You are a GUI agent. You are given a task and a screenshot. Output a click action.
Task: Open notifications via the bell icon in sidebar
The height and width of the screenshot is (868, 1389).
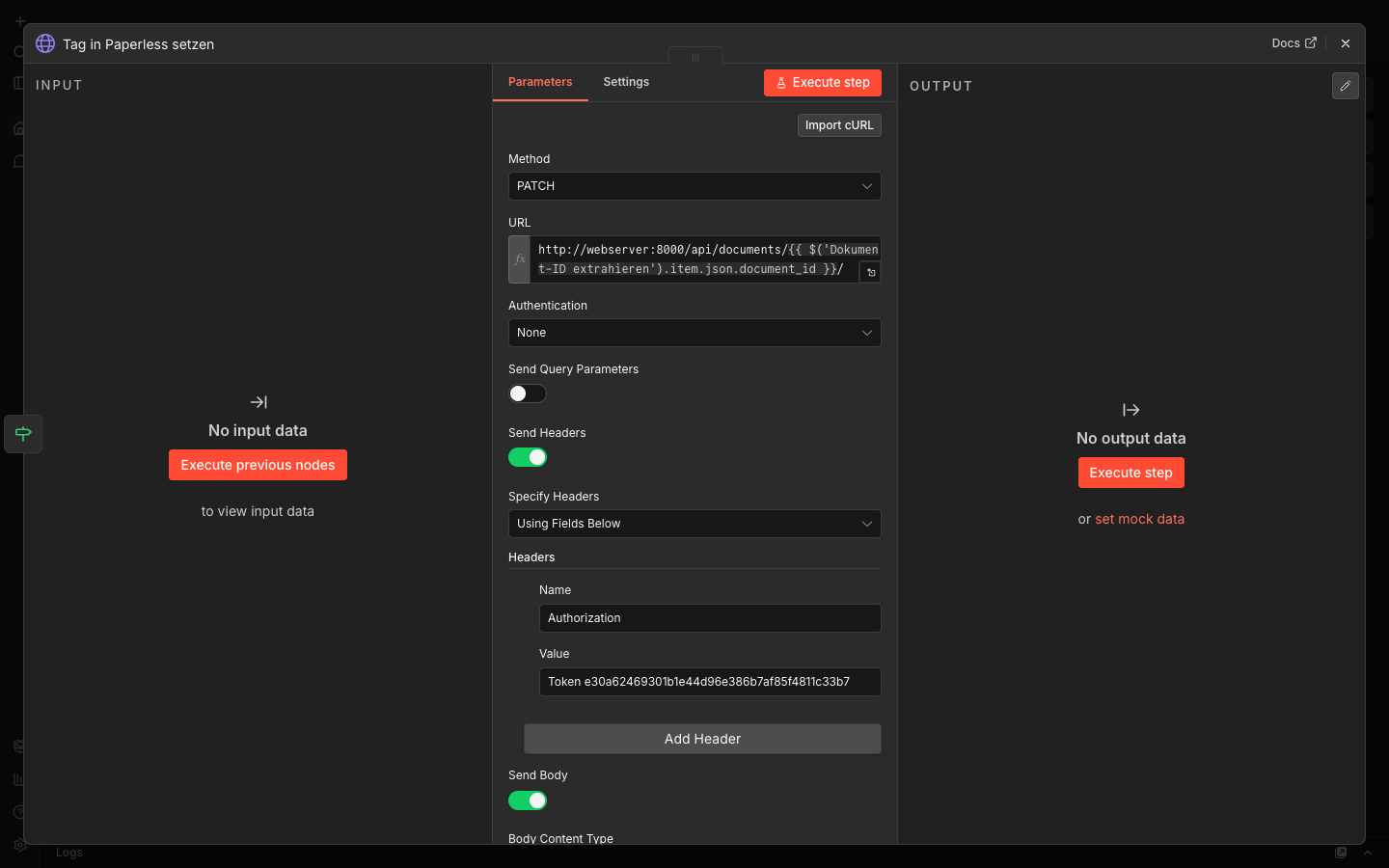tap(17, 162)
